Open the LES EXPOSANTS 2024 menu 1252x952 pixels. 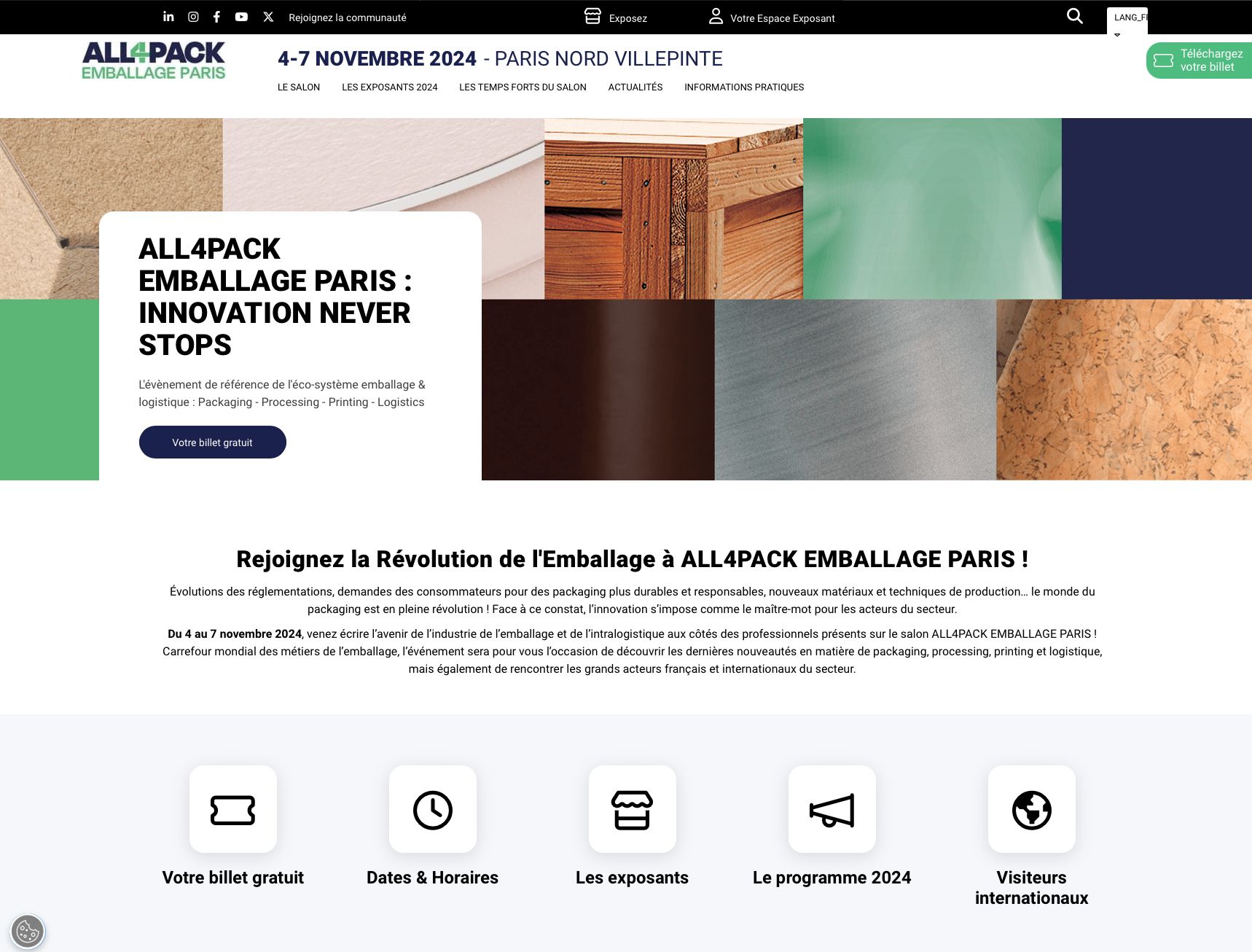click(390, 87)
